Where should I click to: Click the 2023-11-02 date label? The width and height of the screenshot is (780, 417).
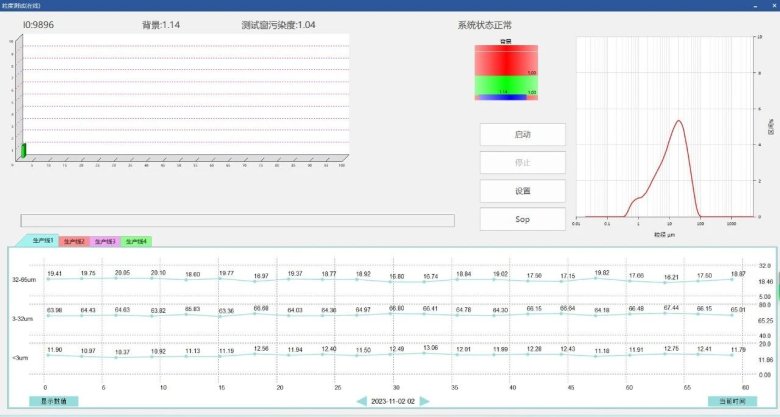pyautogui.click(x=393, y=401)
